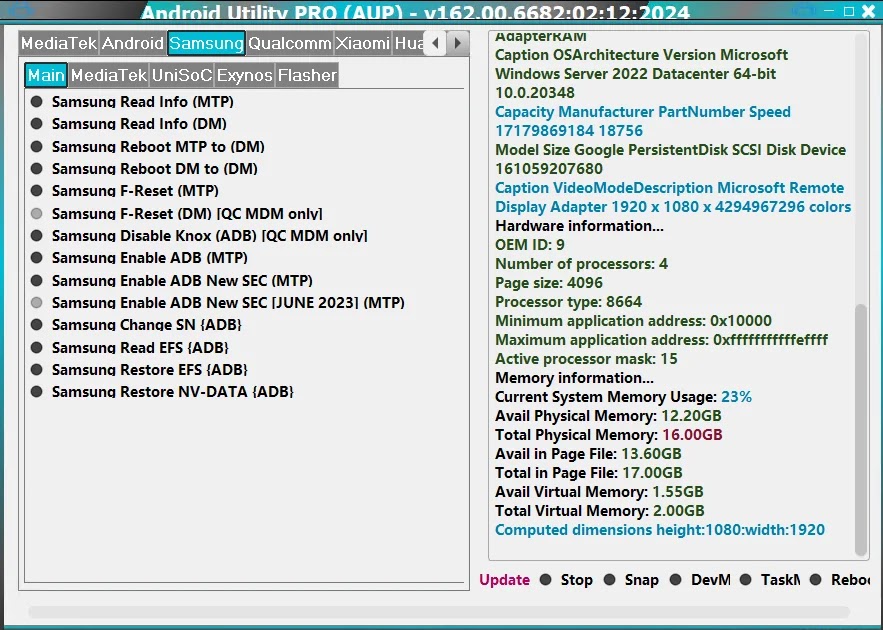Image resolution: width=883 pixels, height=630 pixels.
Task: Click the Update link
Action: click(x=505, y=580)
